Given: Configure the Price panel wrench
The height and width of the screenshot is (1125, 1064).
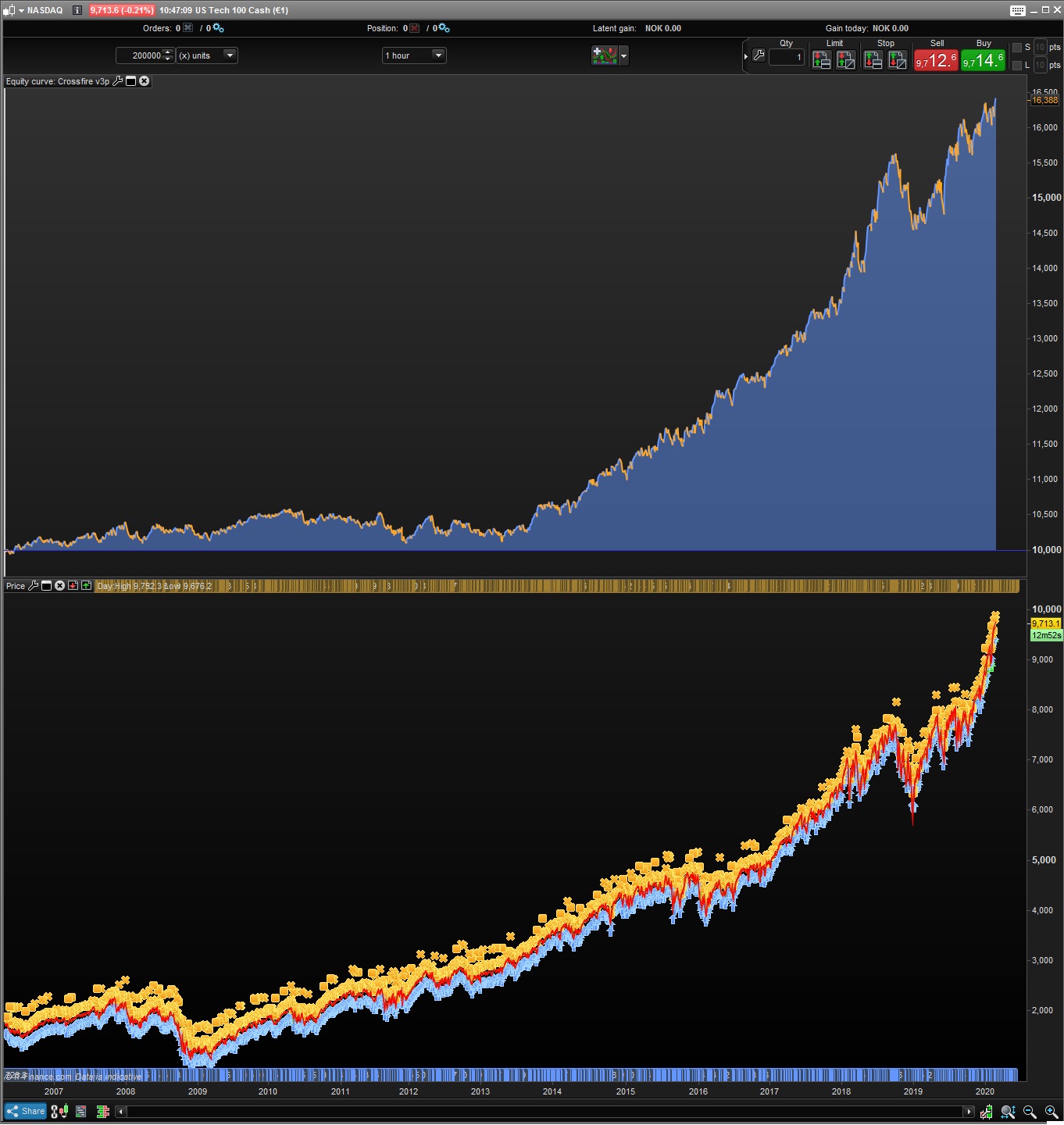Looking at the screenshot, I should (x=34, y=586).
